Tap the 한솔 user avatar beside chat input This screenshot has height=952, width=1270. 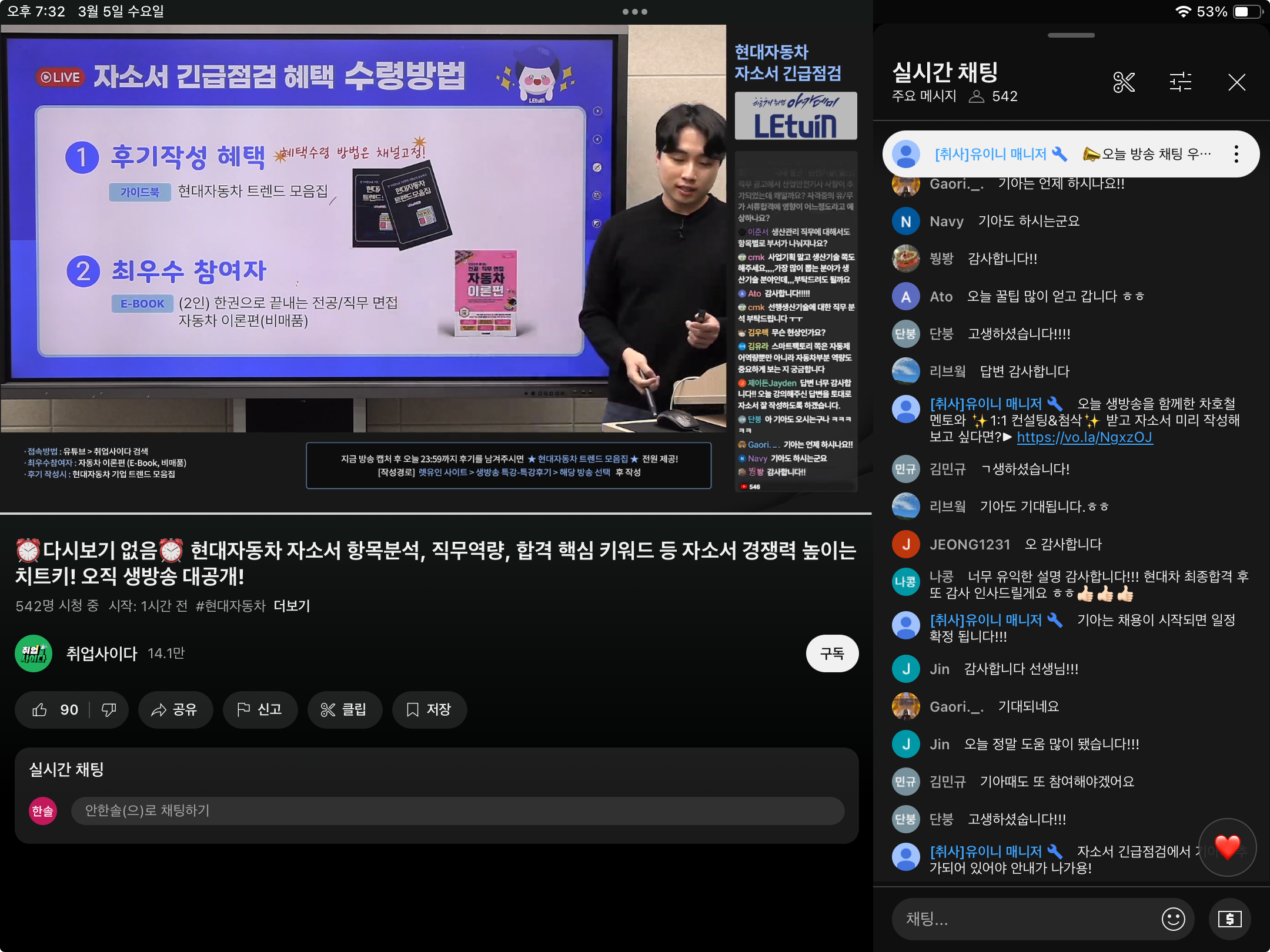click(43, 811)
